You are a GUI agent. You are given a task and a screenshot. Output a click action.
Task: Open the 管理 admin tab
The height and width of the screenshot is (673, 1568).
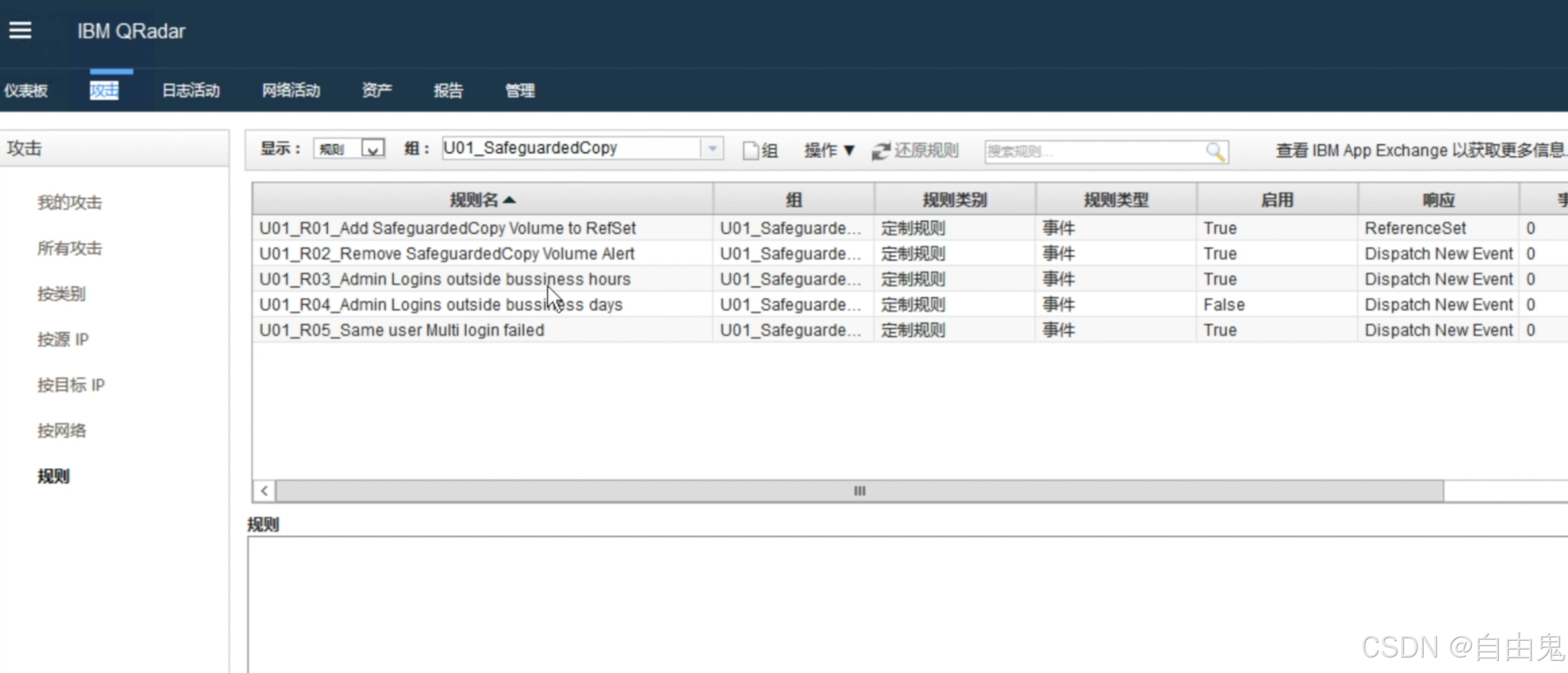pyautogui.click(x=520, y=91)
